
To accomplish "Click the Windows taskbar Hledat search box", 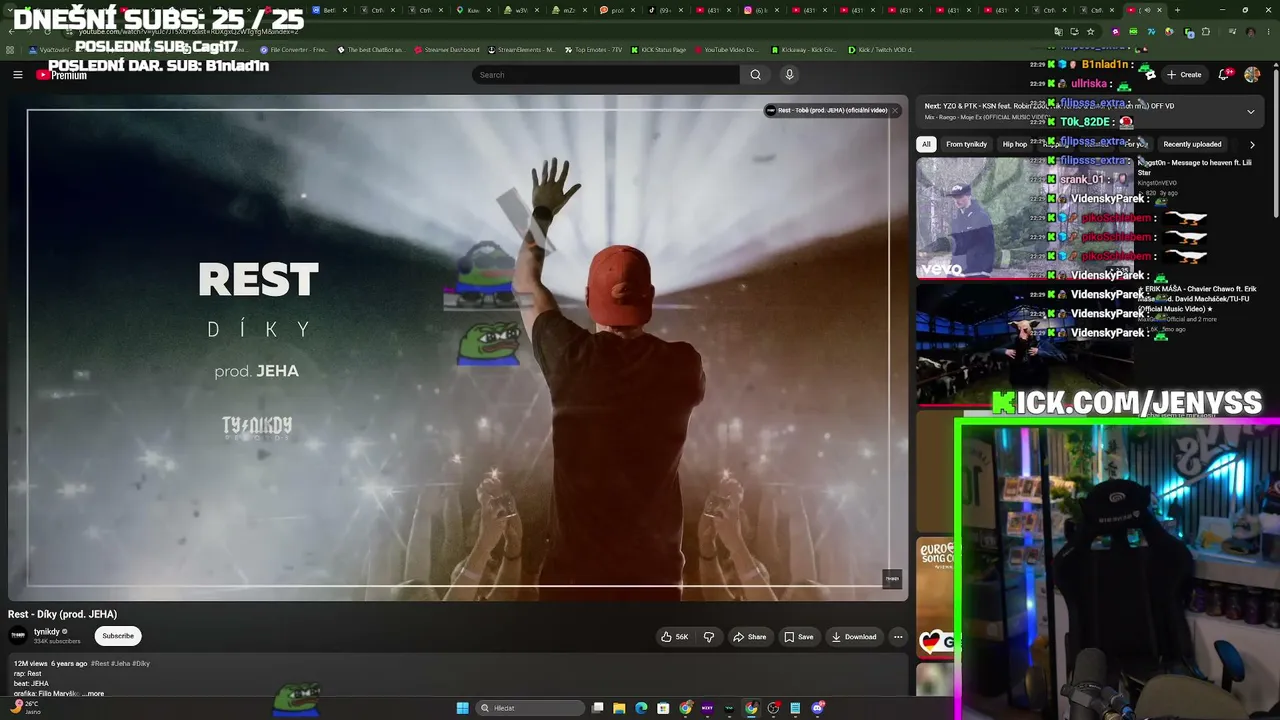I will click(530, 708).
